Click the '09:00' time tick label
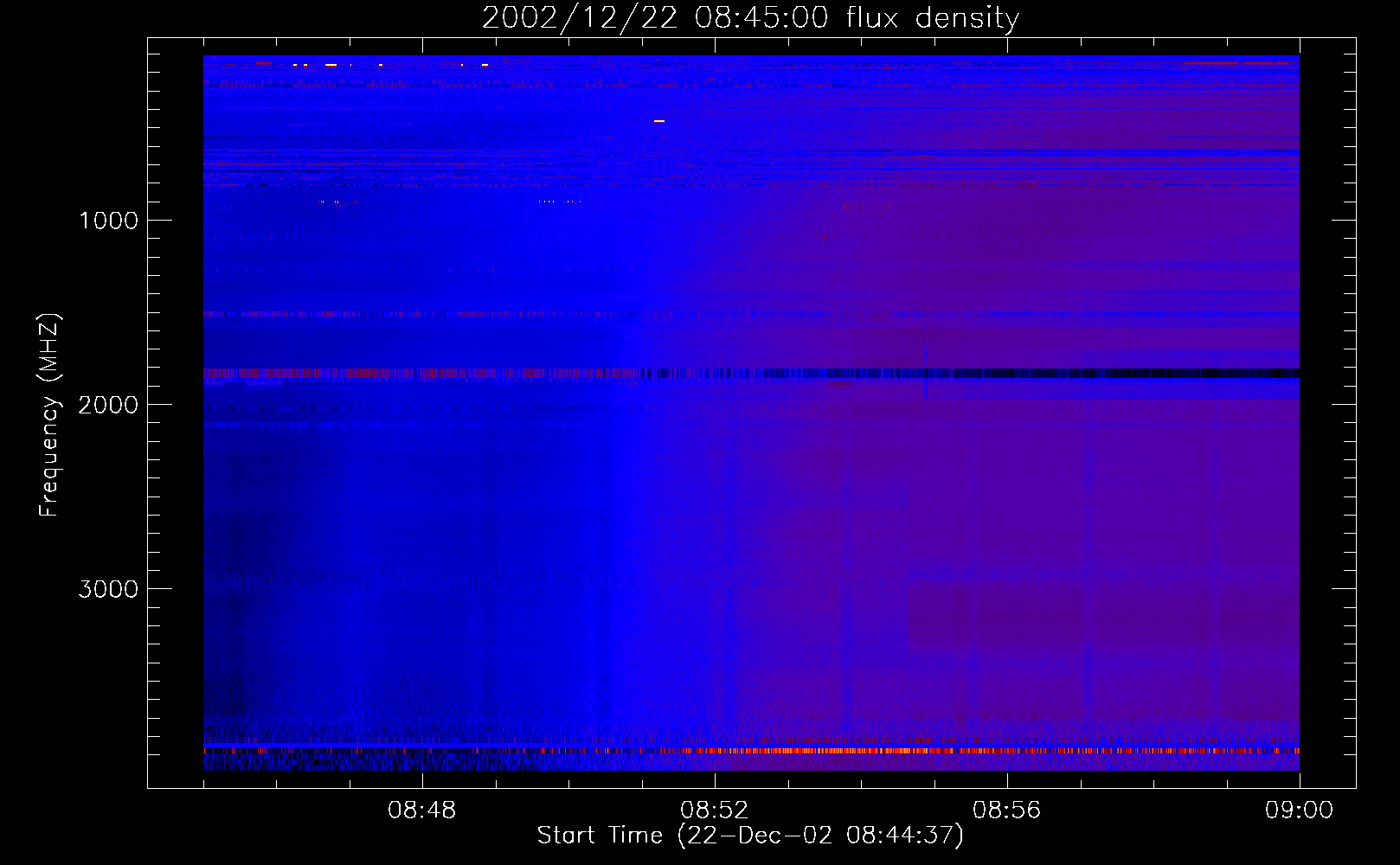 coord(1299,811)
